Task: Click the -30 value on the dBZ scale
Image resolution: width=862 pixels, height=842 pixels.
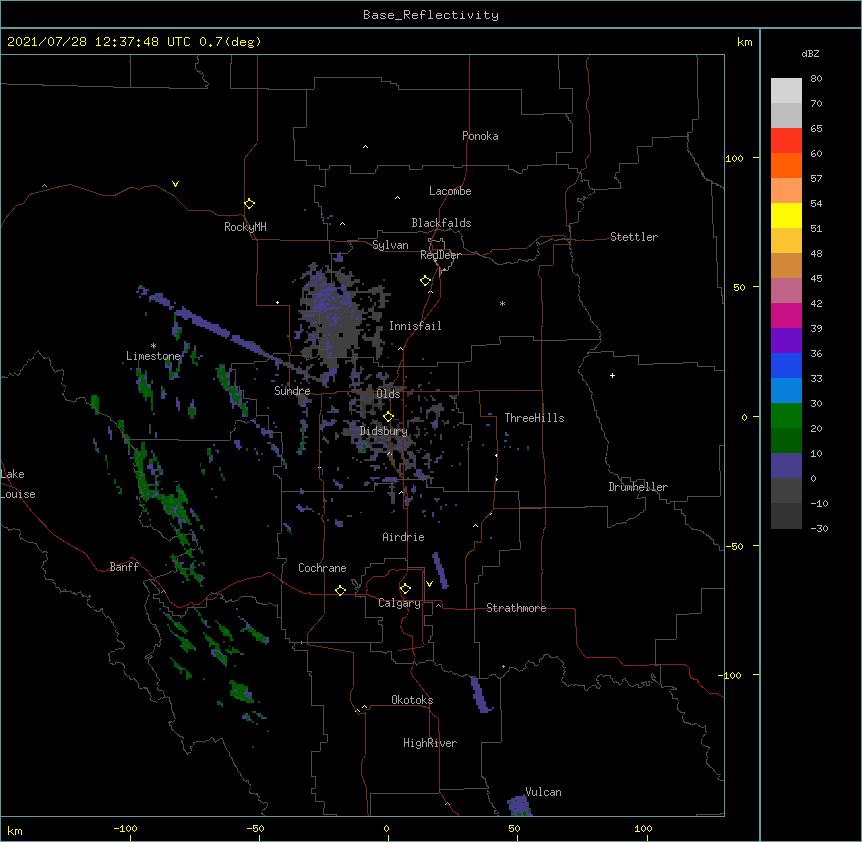Action: [x=819, y=528]
